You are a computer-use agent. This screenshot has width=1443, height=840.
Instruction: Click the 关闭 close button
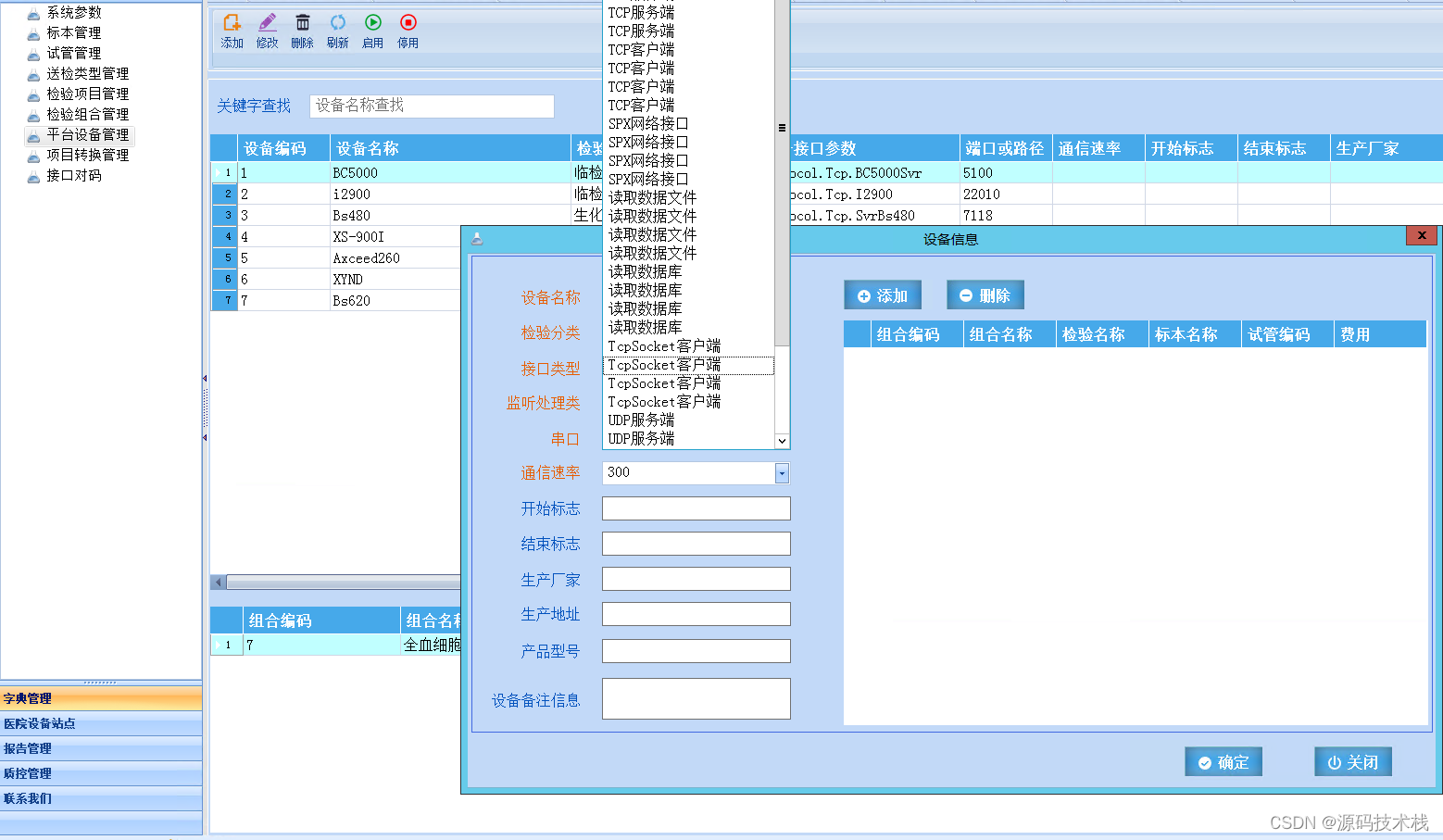pyautogui.click(x=1353, y=762)
